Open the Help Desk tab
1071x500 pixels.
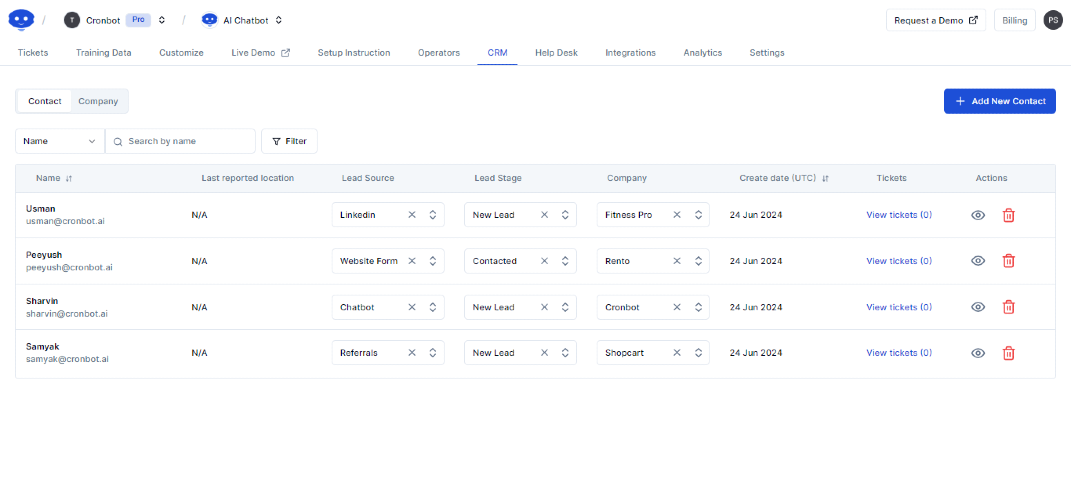(556, 53)
